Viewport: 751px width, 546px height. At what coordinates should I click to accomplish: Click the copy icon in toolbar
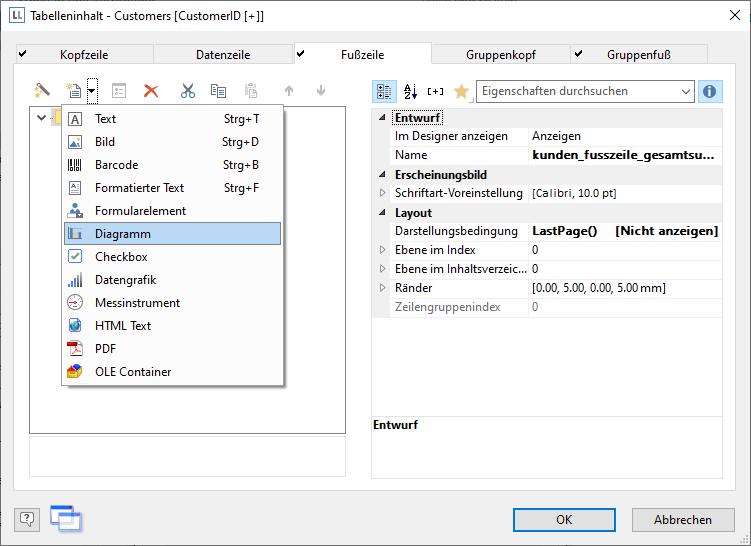(x=218, y=91)
